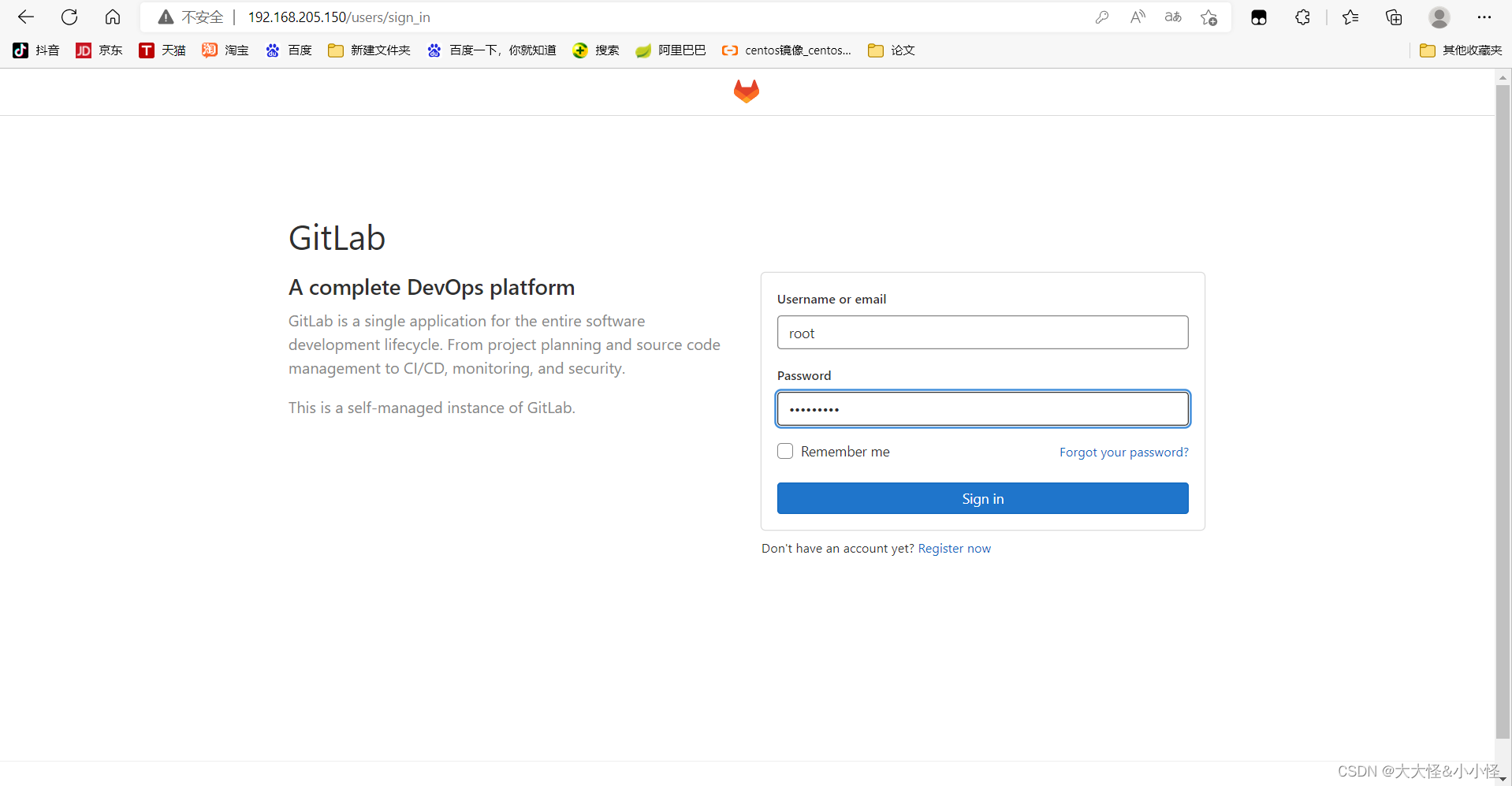Click 'A complete DevOps platform' heading

click(431, 288)
